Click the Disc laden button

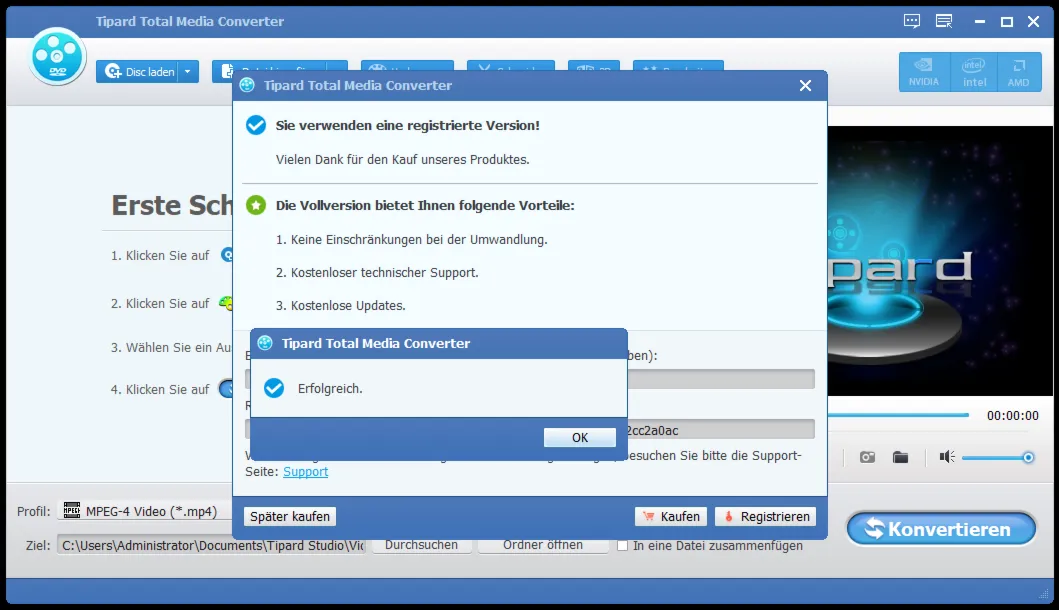pos(138,72)
